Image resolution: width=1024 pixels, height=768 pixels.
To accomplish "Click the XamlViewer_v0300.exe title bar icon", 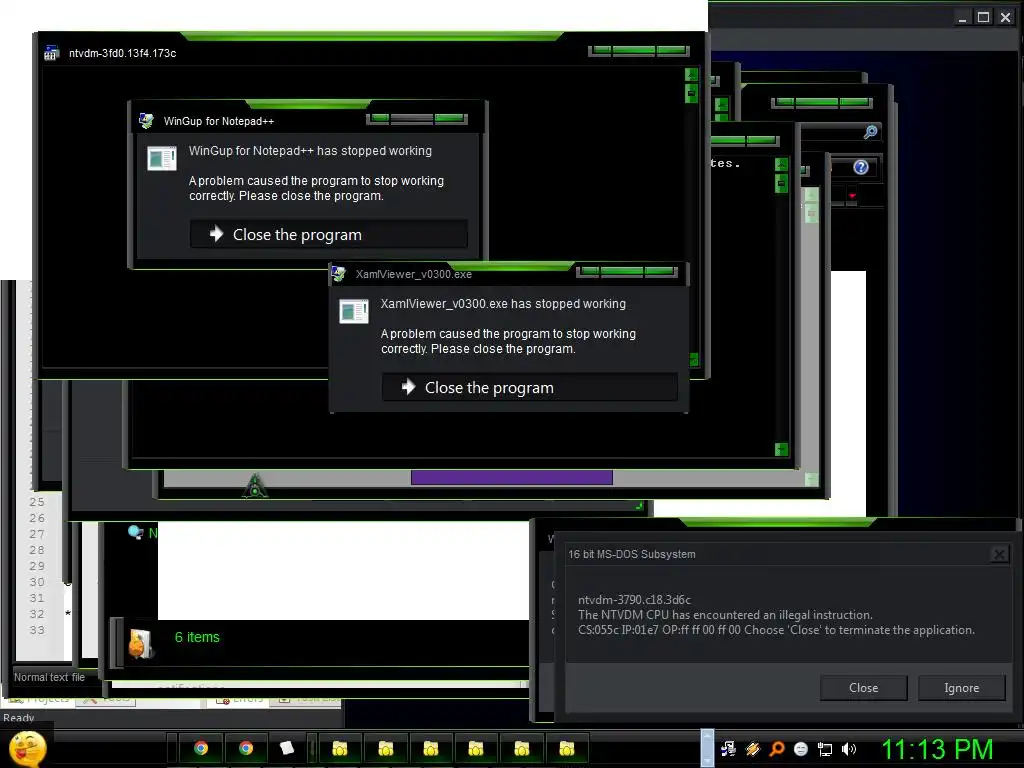I will (338, 274).
